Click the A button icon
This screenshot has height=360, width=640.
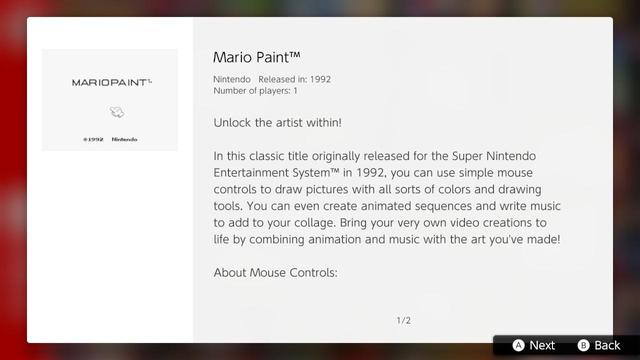(x=518, y=345)
